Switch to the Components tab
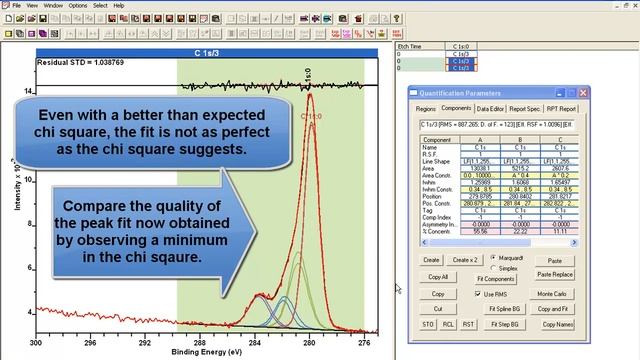The height and width of the screenshot is (360, 640). click(x=456, y=108)
